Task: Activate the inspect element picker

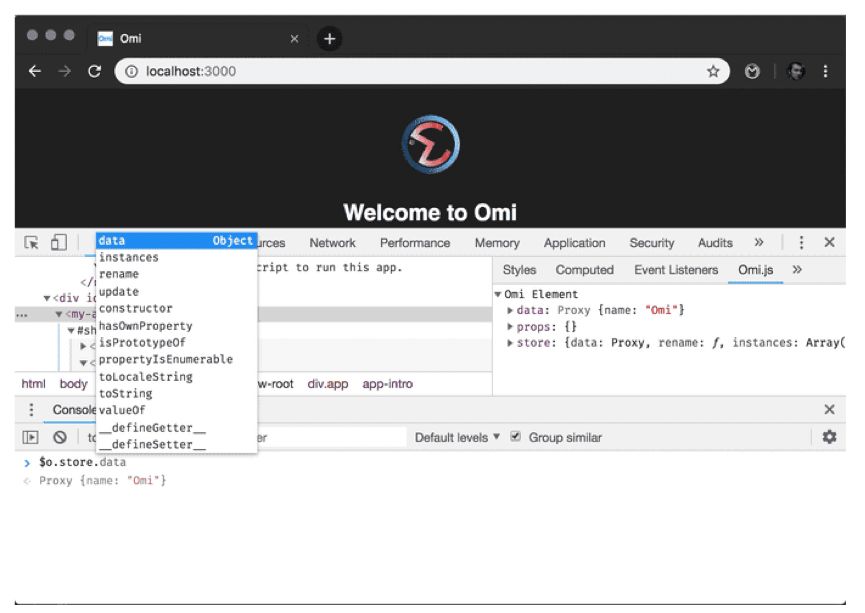Action: pyautogui.click(x=31, y=243)
